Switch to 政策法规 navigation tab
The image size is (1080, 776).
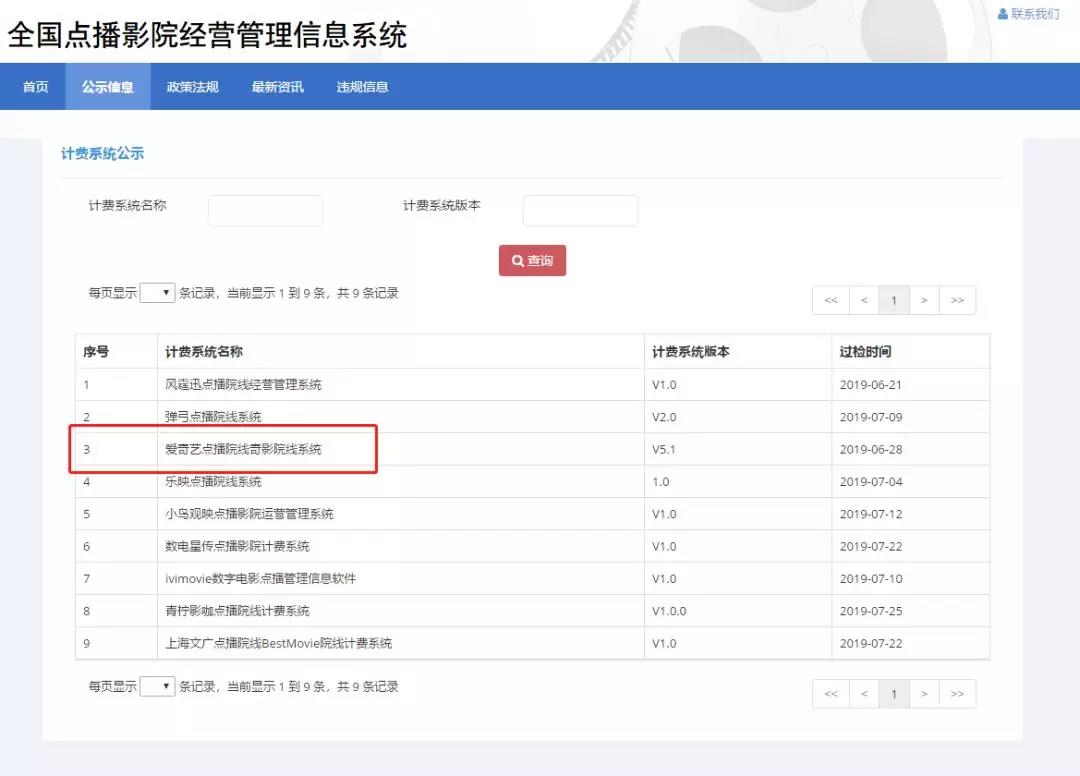[x=192, y=87]
